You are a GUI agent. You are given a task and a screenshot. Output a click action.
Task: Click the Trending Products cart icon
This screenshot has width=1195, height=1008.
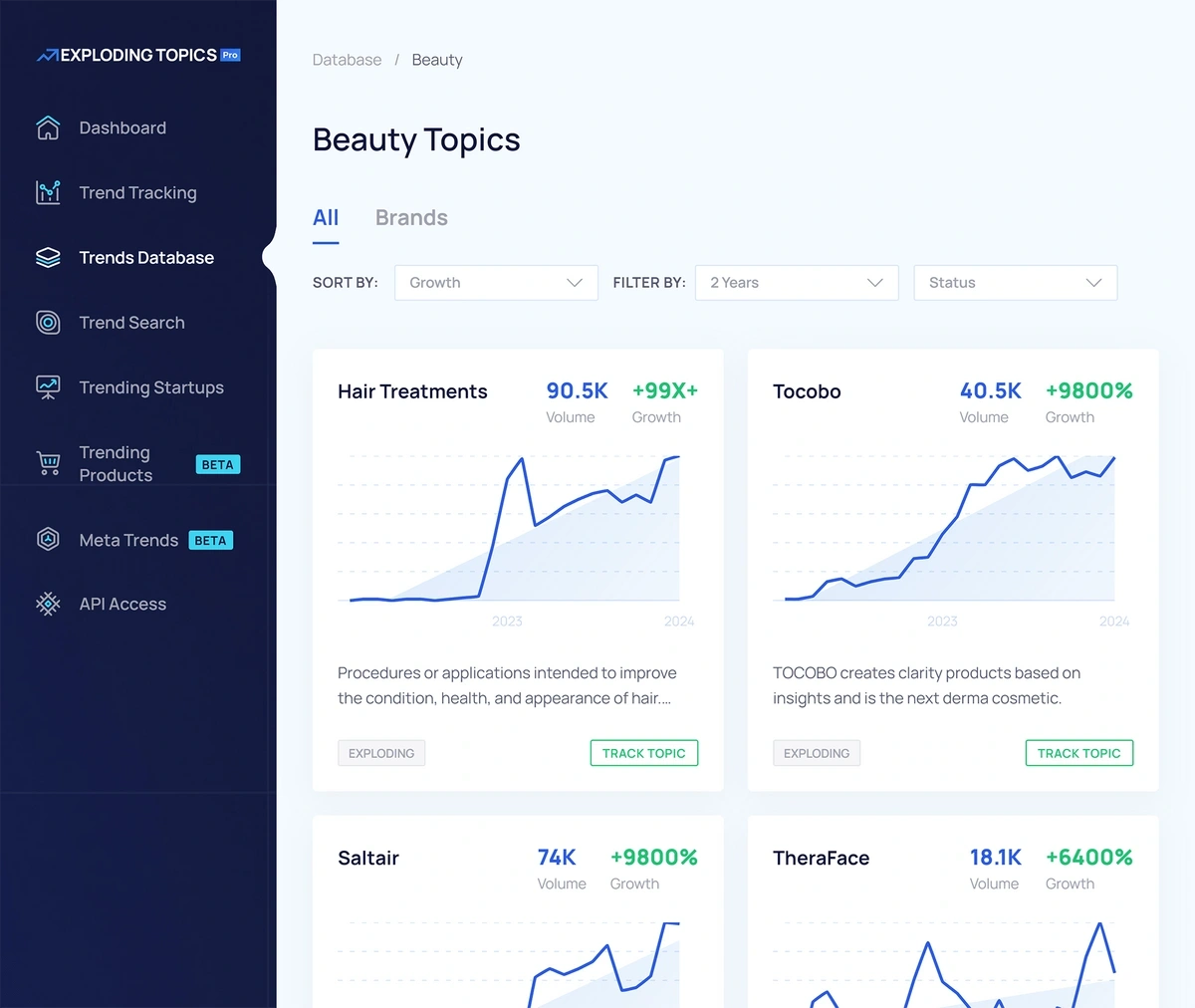pyautogui.click(x=48, y=463)
